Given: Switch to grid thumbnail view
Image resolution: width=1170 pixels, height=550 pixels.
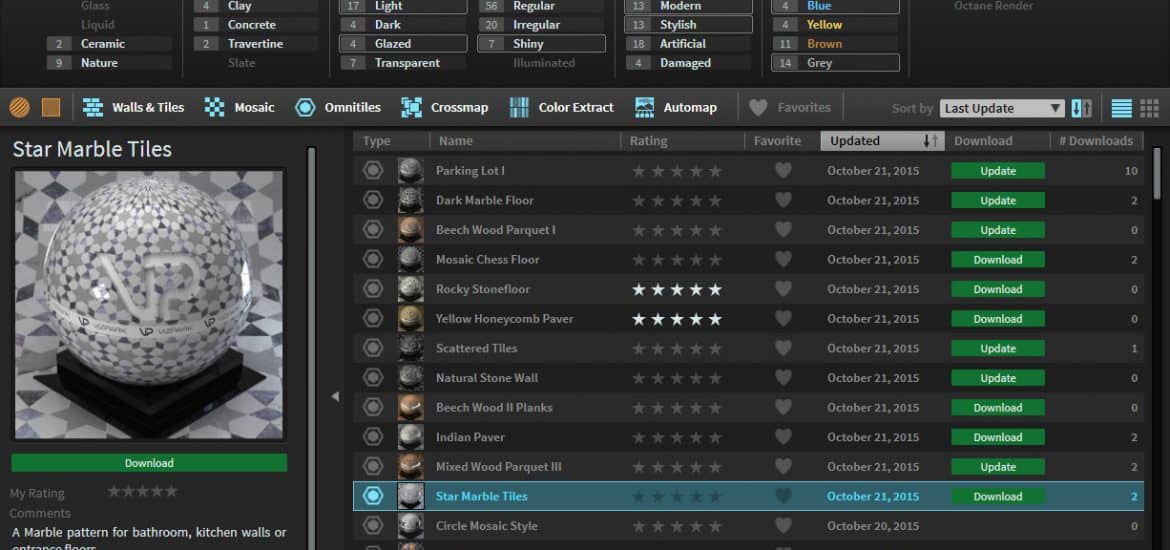Looking at the screenshot, I should (1150, 108).
